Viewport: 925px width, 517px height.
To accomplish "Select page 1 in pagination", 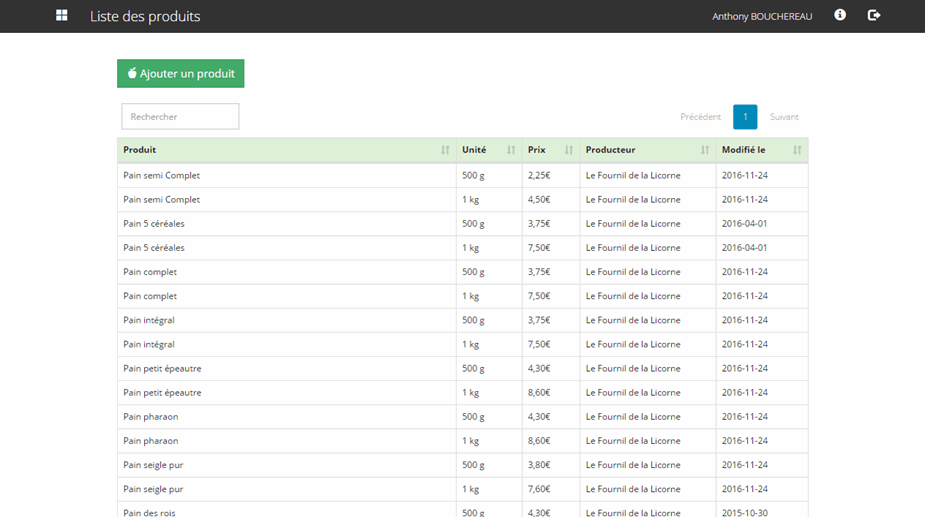I will 745,117.
